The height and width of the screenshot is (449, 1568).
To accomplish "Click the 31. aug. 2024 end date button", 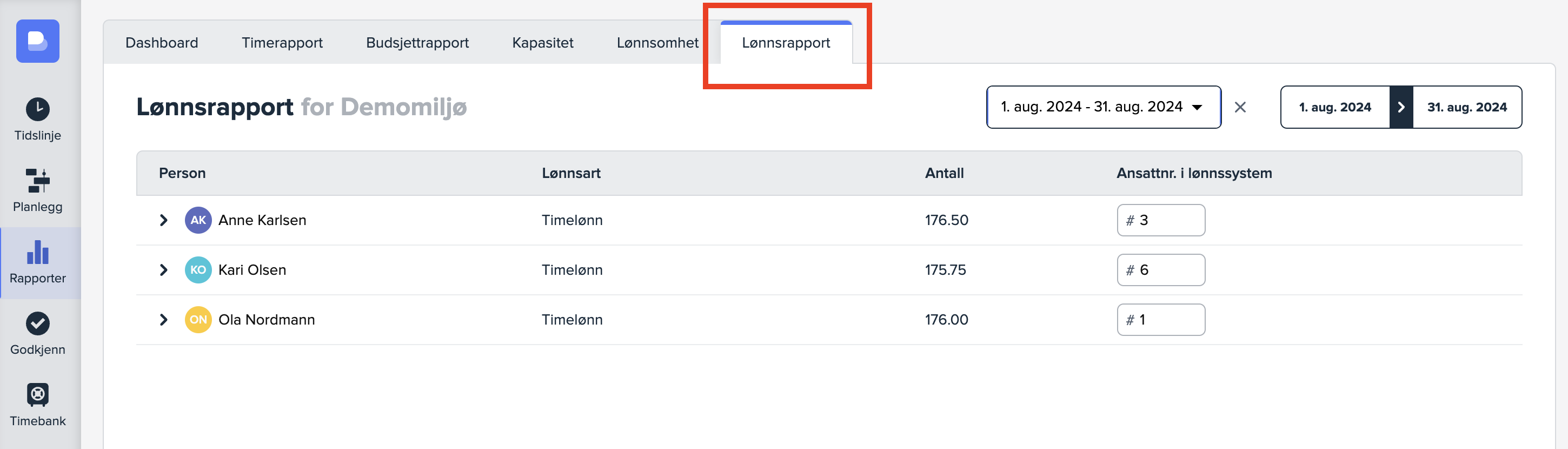I will pyautogui.click(x=1466, y=107).
